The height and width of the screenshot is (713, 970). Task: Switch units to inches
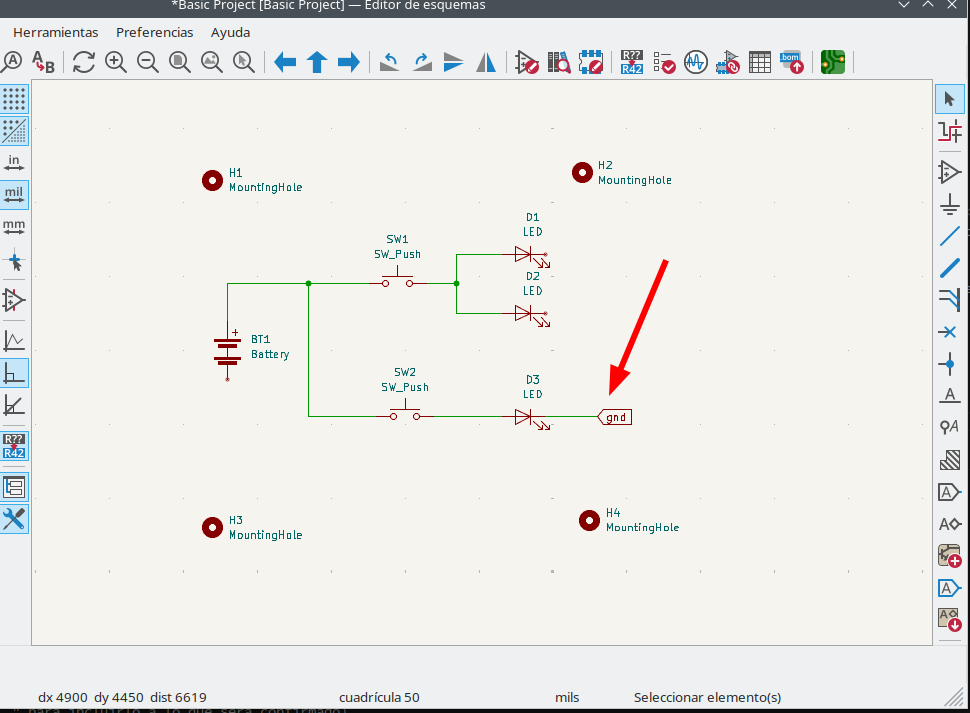[x=14, y=162]
